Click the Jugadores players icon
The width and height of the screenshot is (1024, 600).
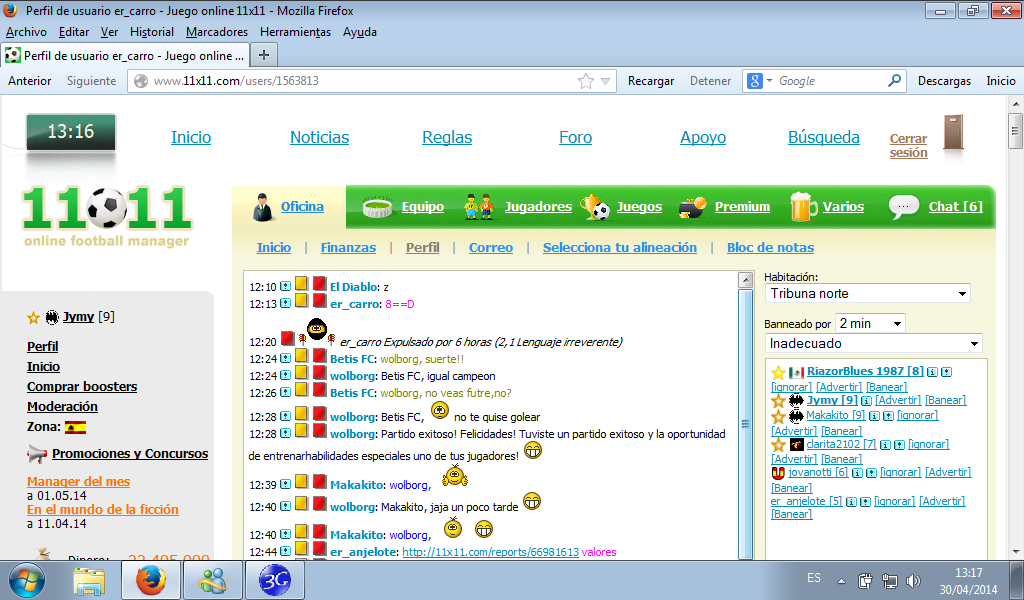tap(481, 207)
